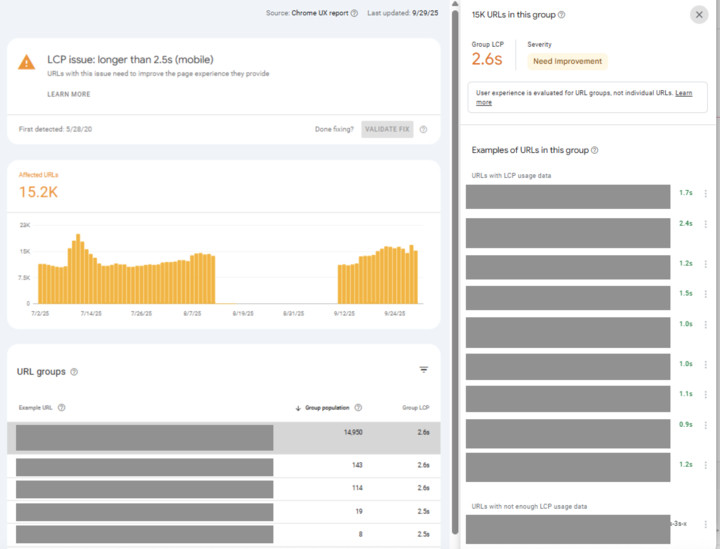Open more options for the 1.7s URL
The height and width of the screenshot is (549, 720).
pos(706,194)
